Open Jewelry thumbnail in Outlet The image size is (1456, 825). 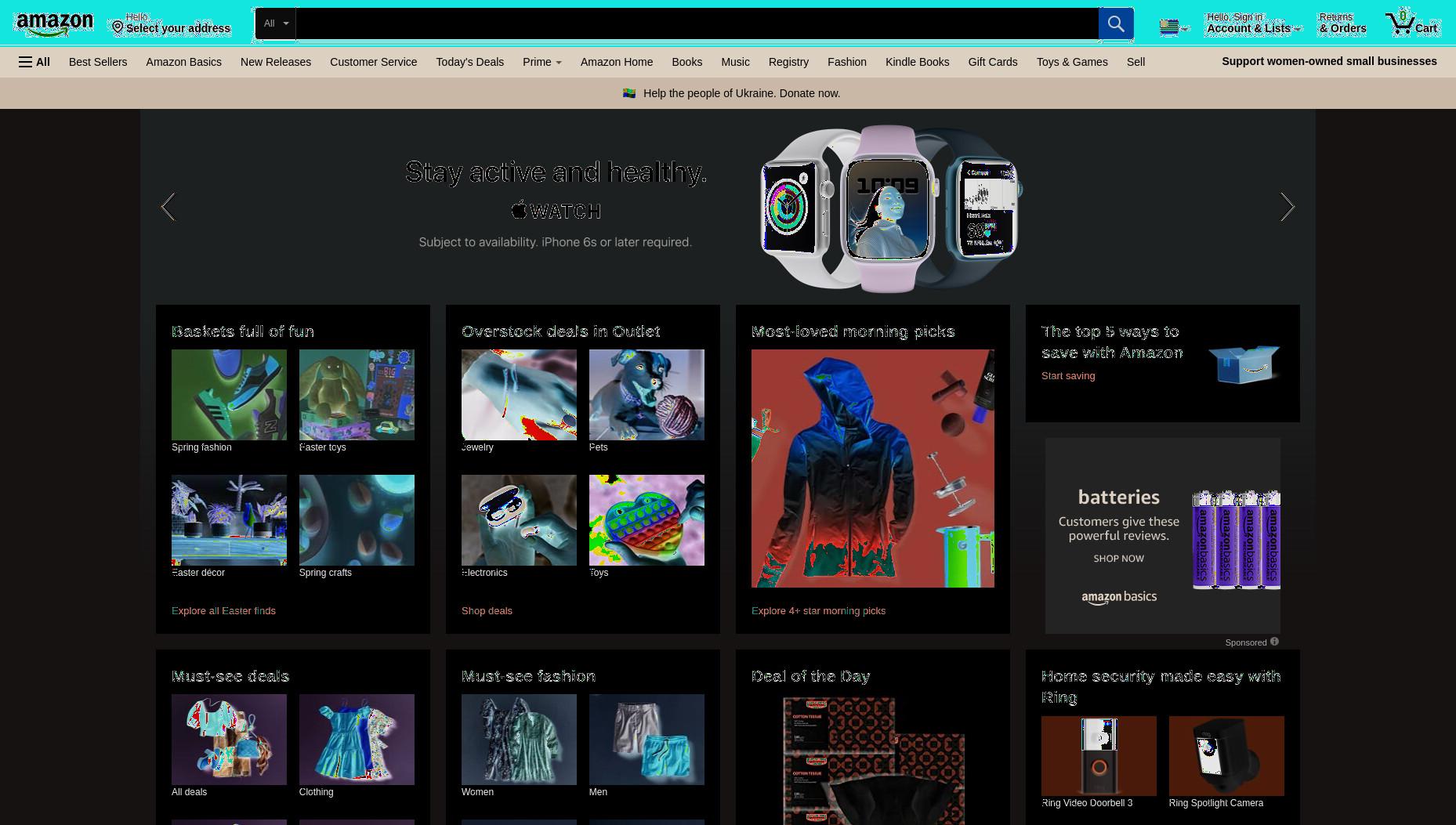tap(519, 395)
